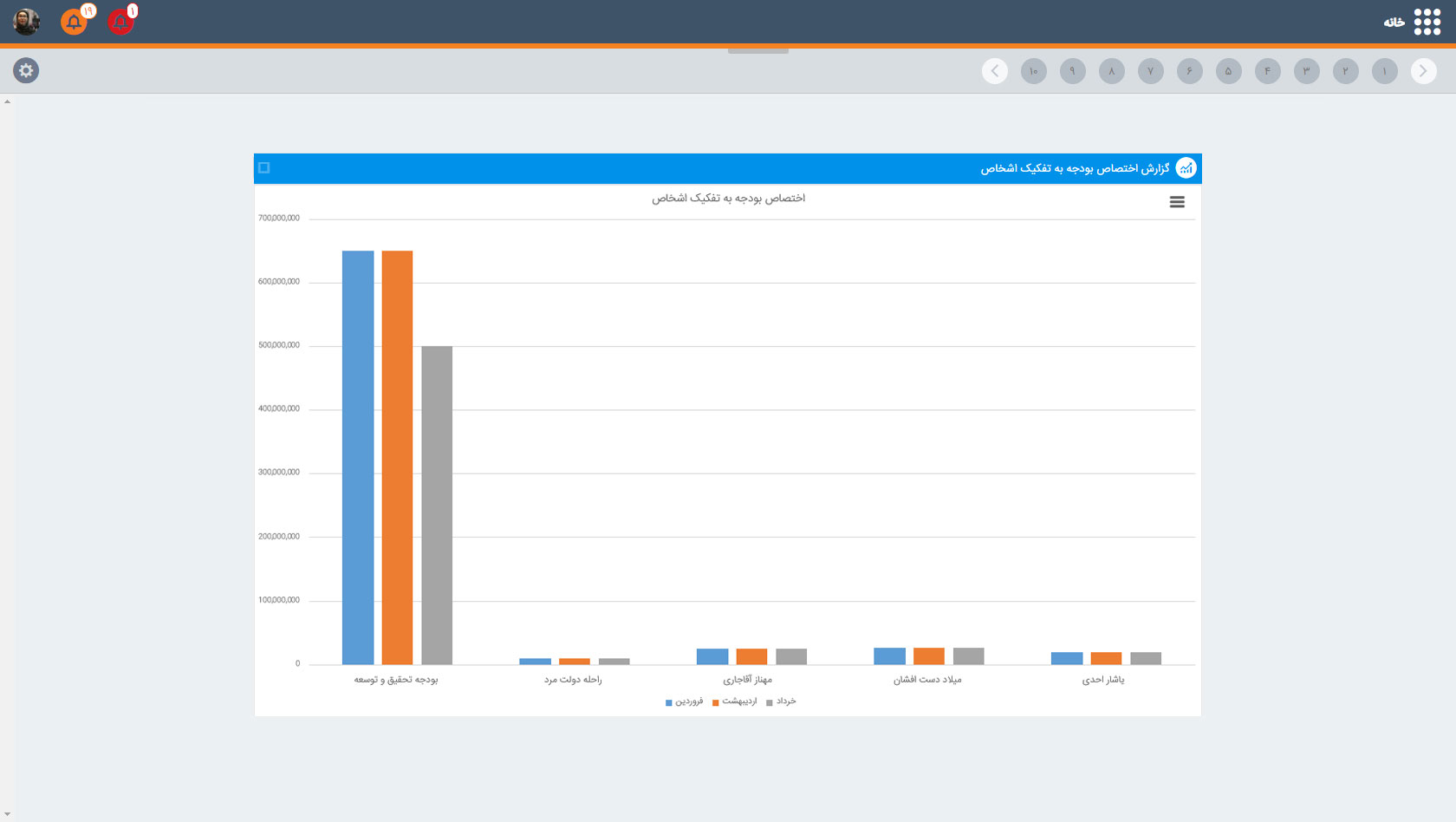Switch to dashboard page ۳
Image resolution: width=1456 pixels, height=822 pixels.
1306,71
